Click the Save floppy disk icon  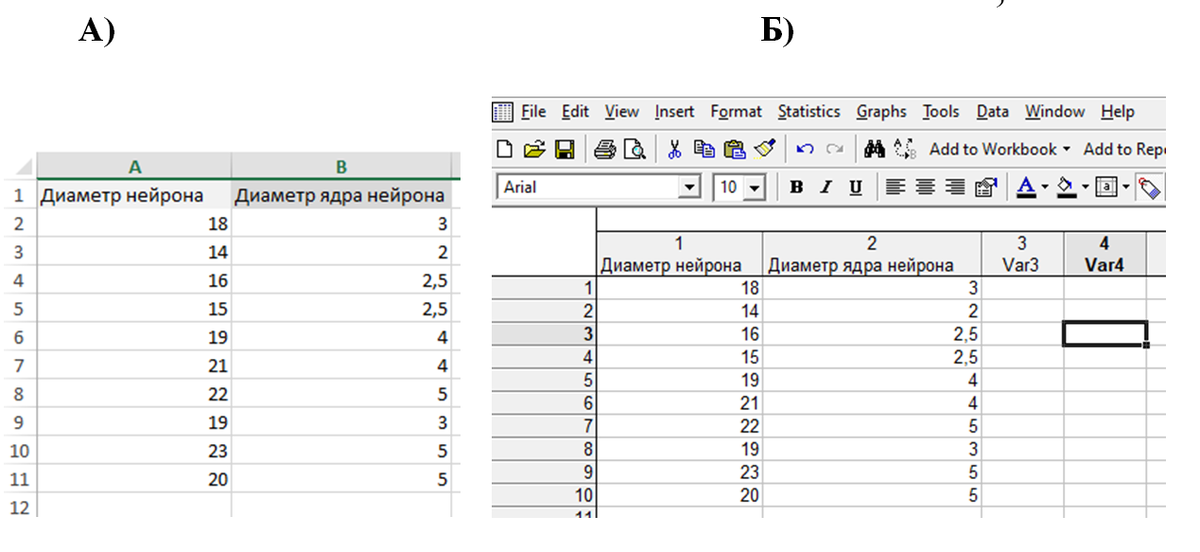click(x=564, y=150)
